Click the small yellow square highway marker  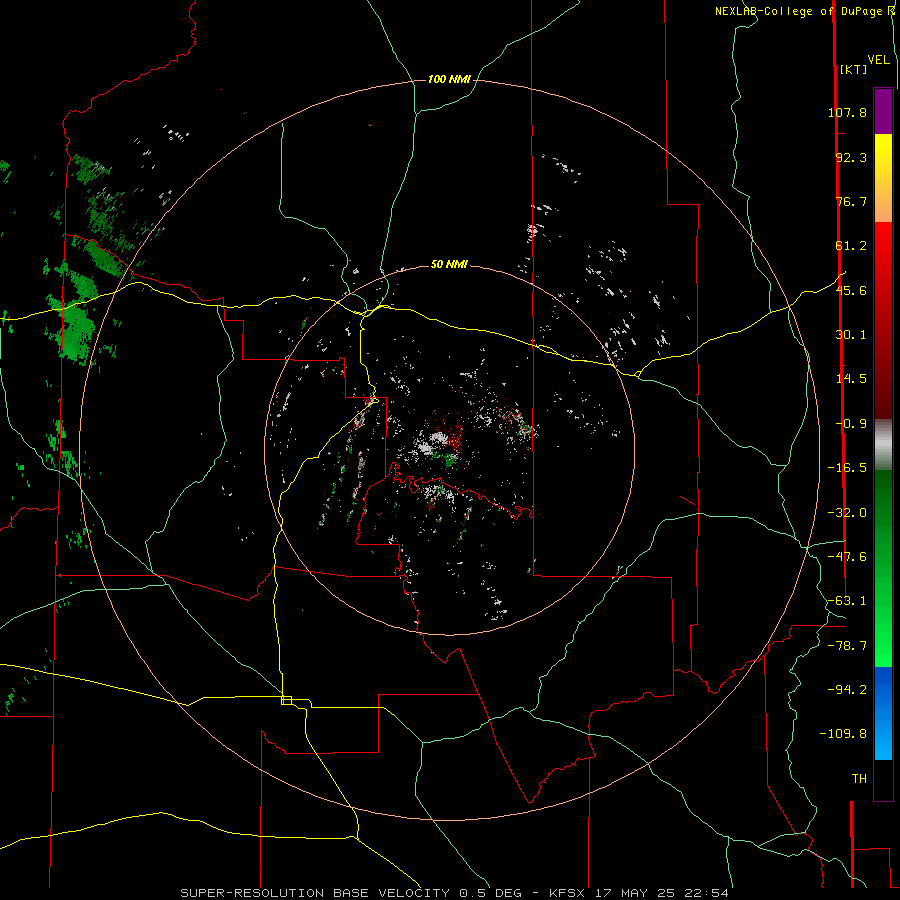(x=286, y=700)
